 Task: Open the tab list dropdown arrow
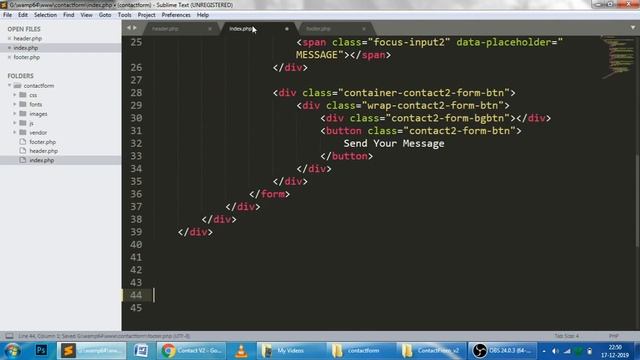(x=633, y=28)
